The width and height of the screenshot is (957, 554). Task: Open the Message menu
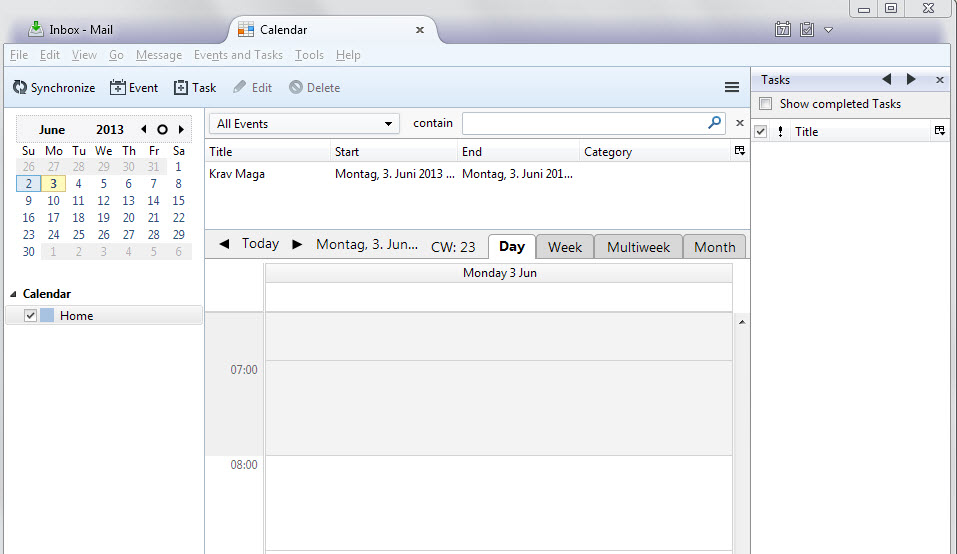point(159,55)
